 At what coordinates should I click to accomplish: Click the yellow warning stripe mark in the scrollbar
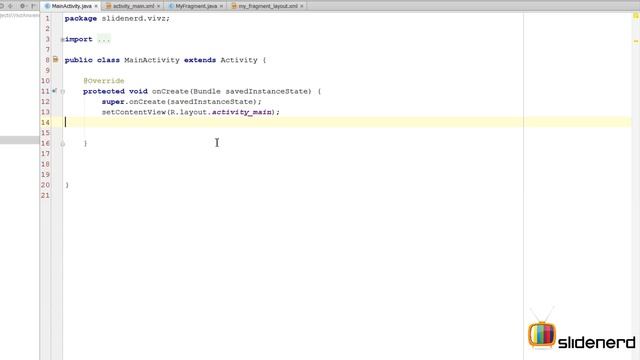click(x=636, y=41)
